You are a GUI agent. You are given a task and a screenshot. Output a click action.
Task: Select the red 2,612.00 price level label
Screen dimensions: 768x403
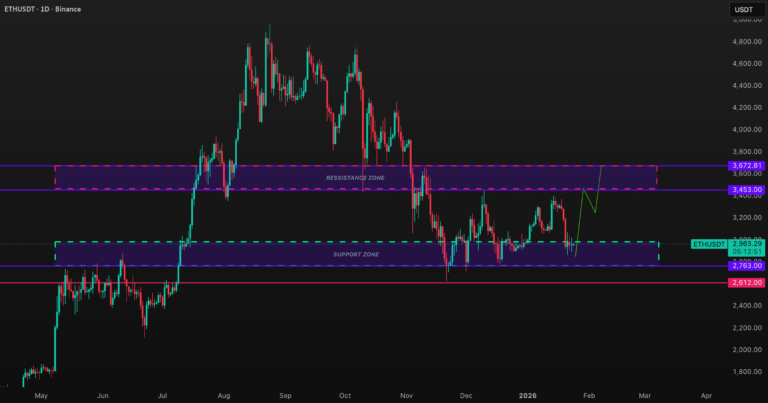point(746,283)
